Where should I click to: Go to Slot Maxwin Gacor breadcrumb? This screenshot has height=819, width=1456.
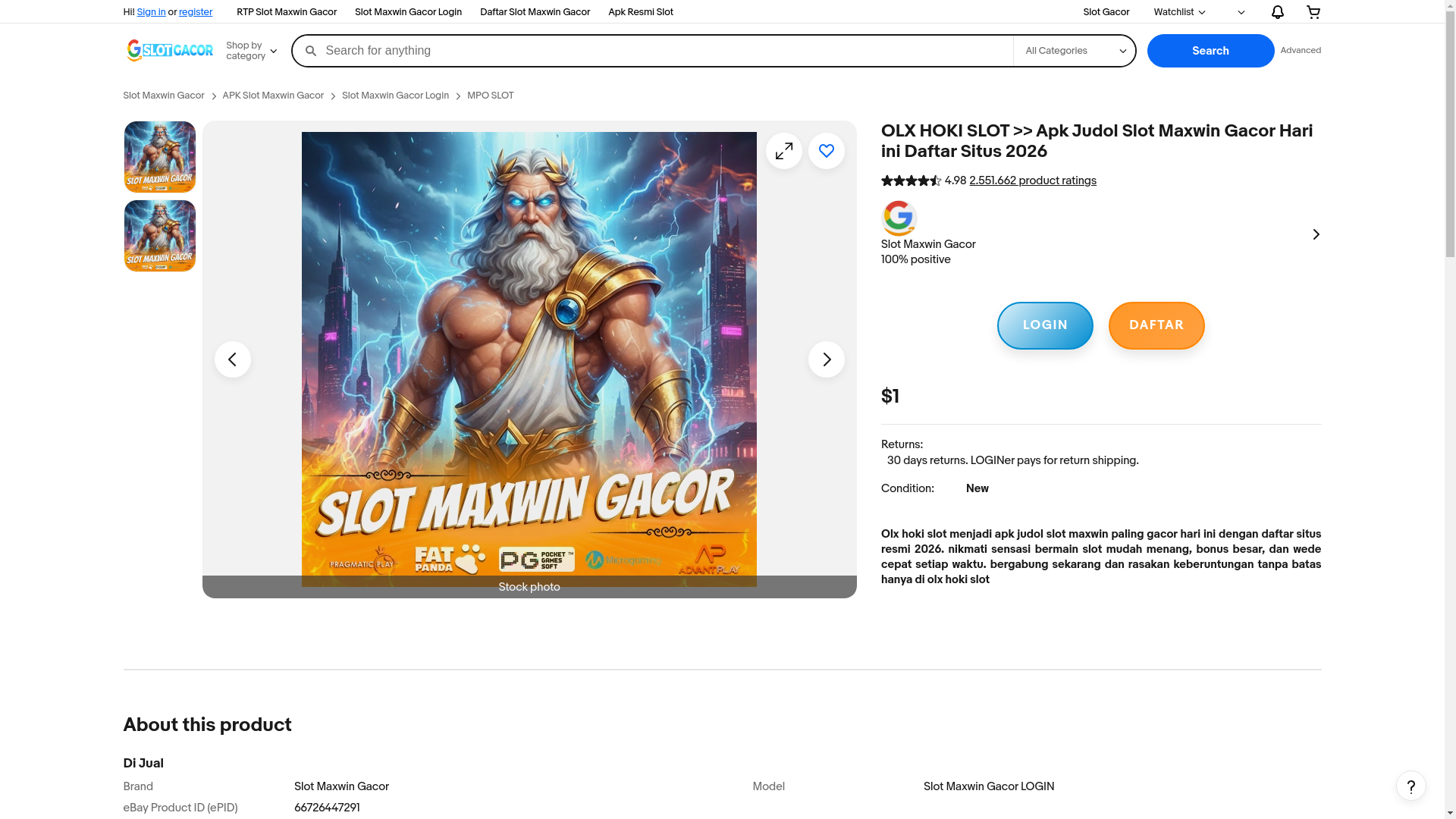point(164,96)
